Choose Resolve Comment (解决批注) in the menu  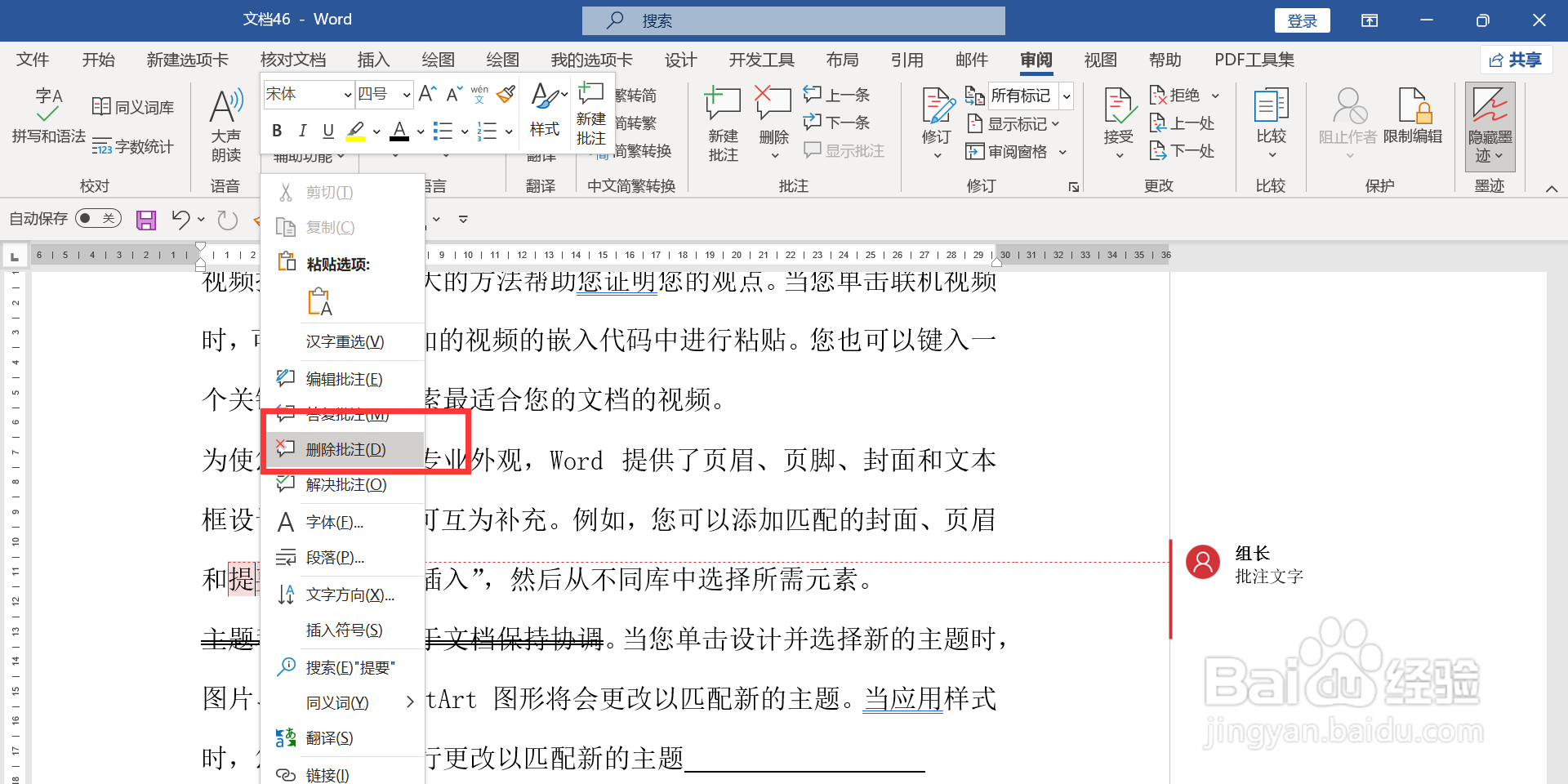tap(344, 484)
